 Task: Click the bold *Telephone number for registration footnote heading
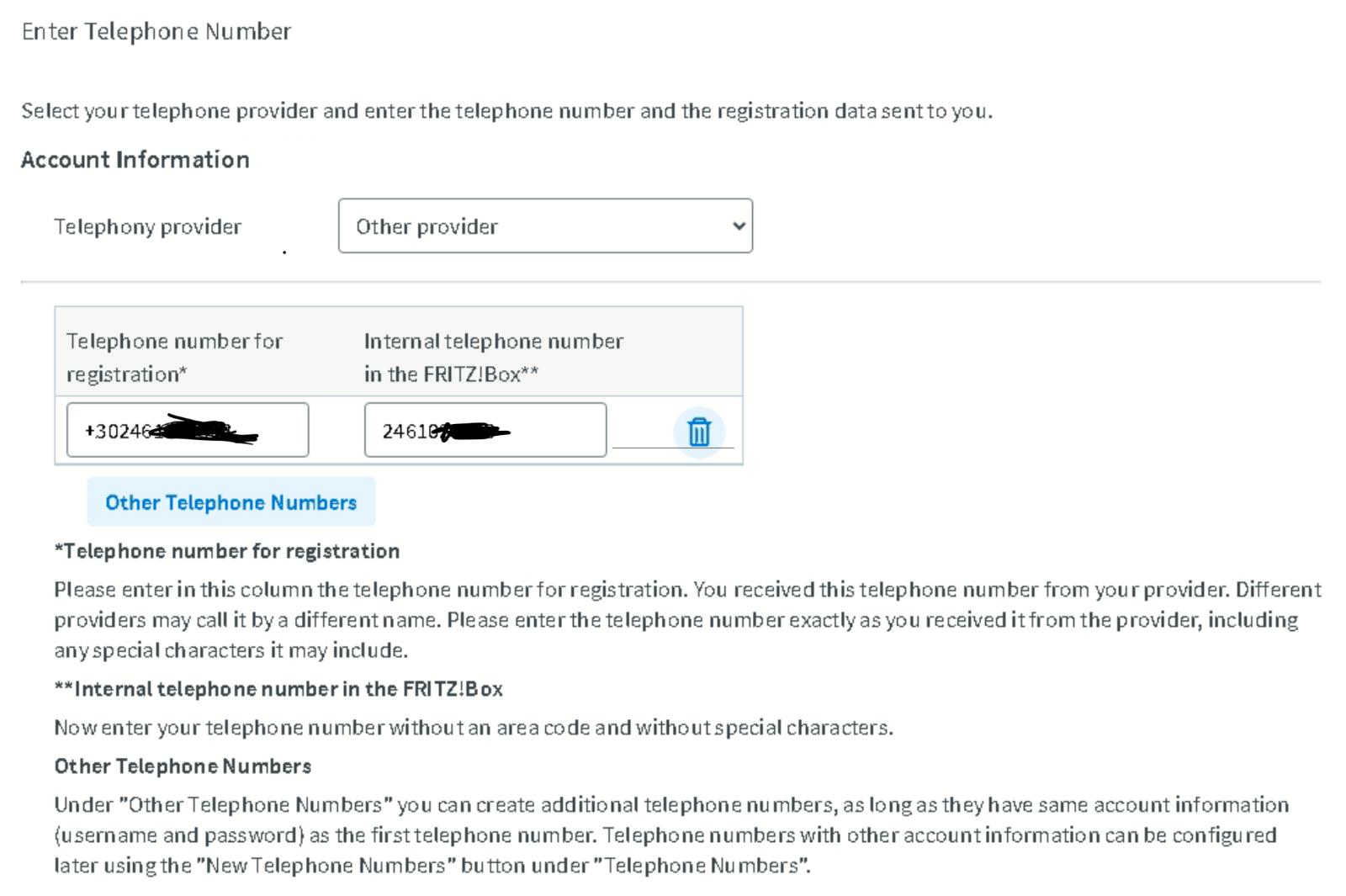227,551
